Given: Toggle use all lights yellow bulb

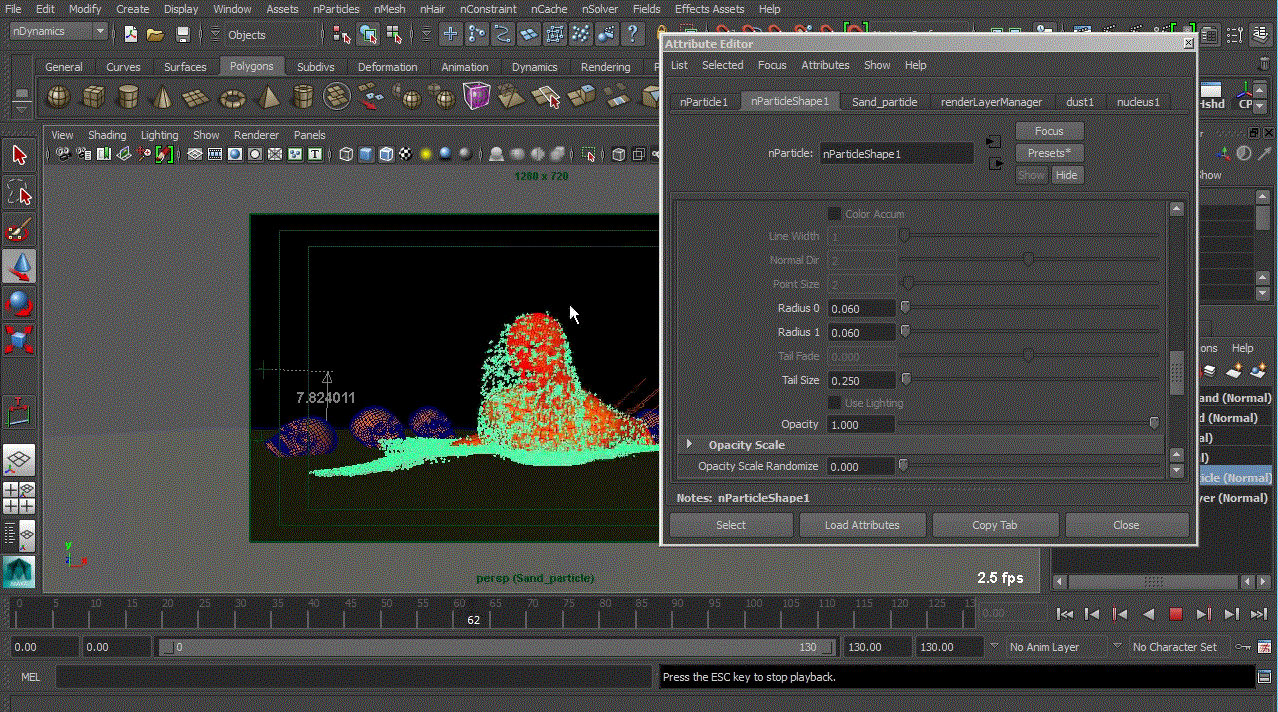Looking at the screenshot, I should [426, 154].
